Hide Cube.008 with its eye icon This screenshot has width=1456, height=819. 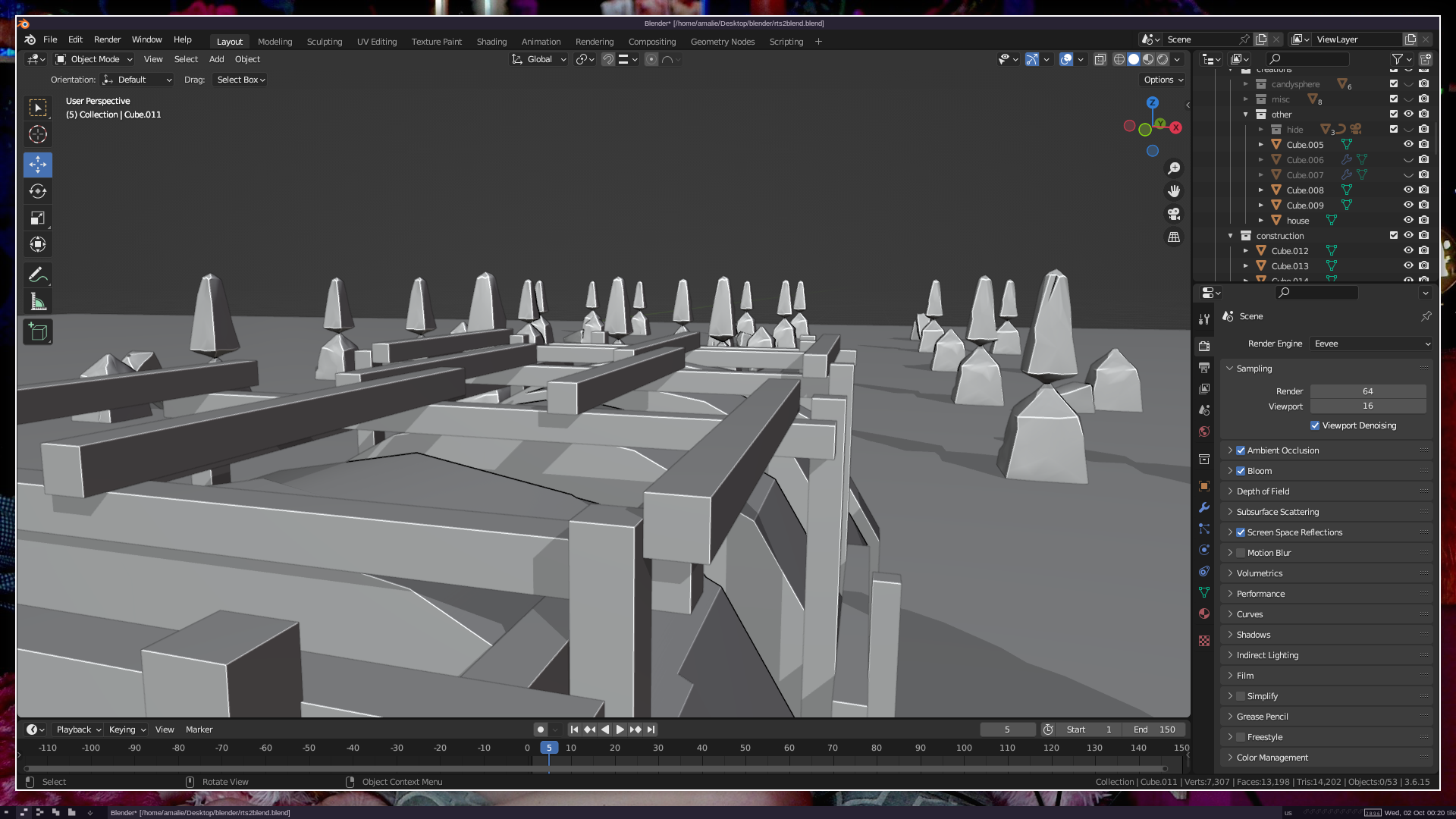(1408, 190)
